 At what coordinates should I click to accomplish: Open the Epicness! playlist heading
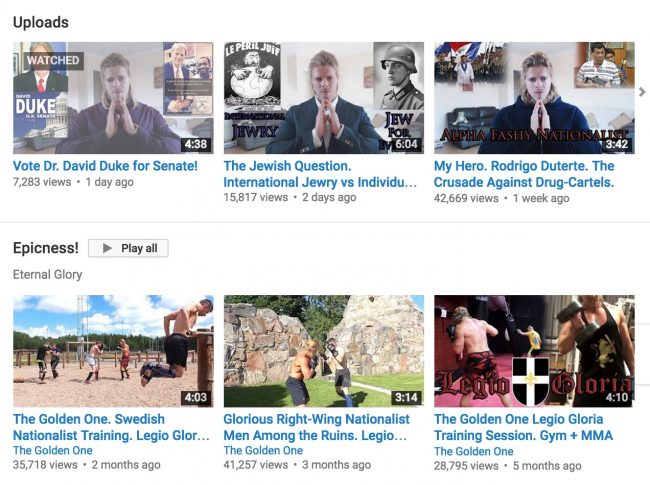tap(45, 248)
